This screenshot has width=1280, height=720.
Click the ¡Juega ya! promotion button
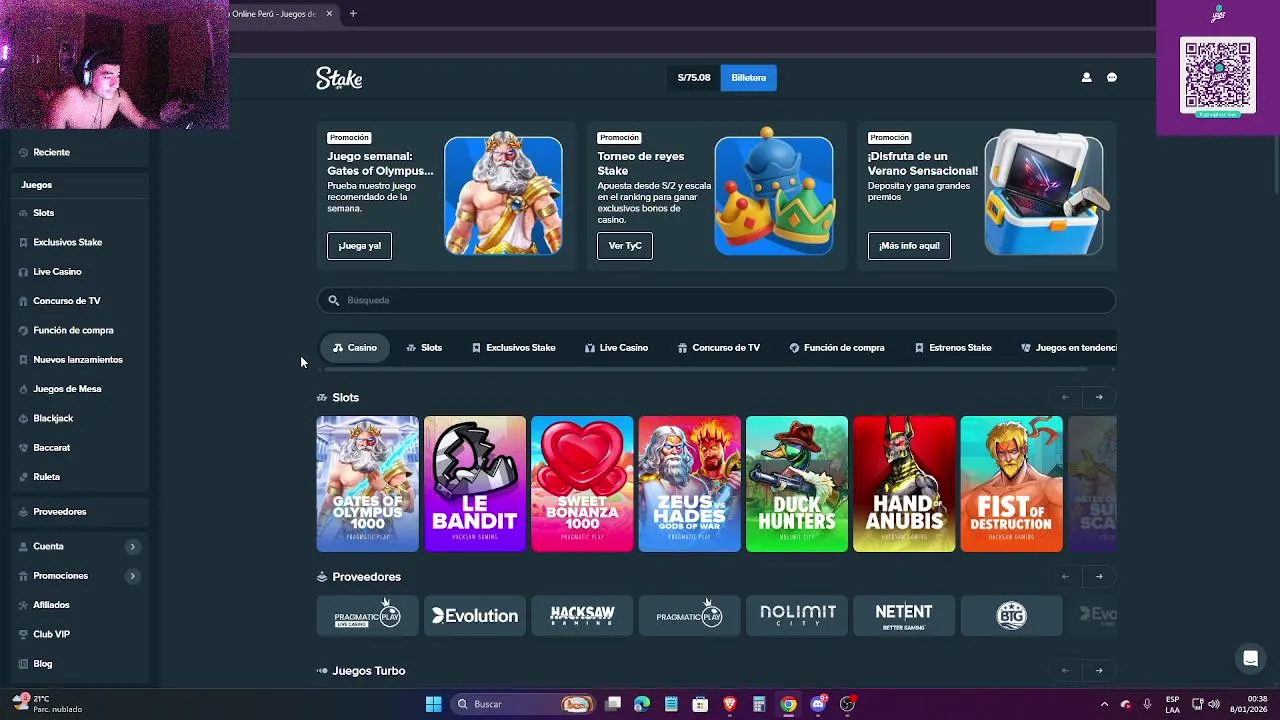click(x=360, y=246)
